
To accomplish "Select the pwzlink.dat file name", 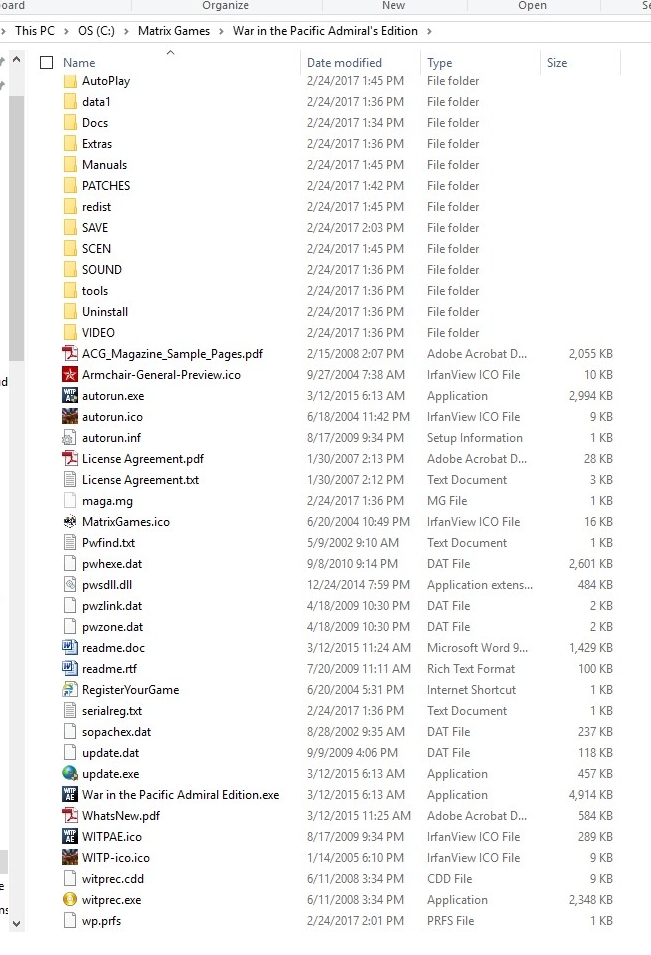I will (112, 606).
